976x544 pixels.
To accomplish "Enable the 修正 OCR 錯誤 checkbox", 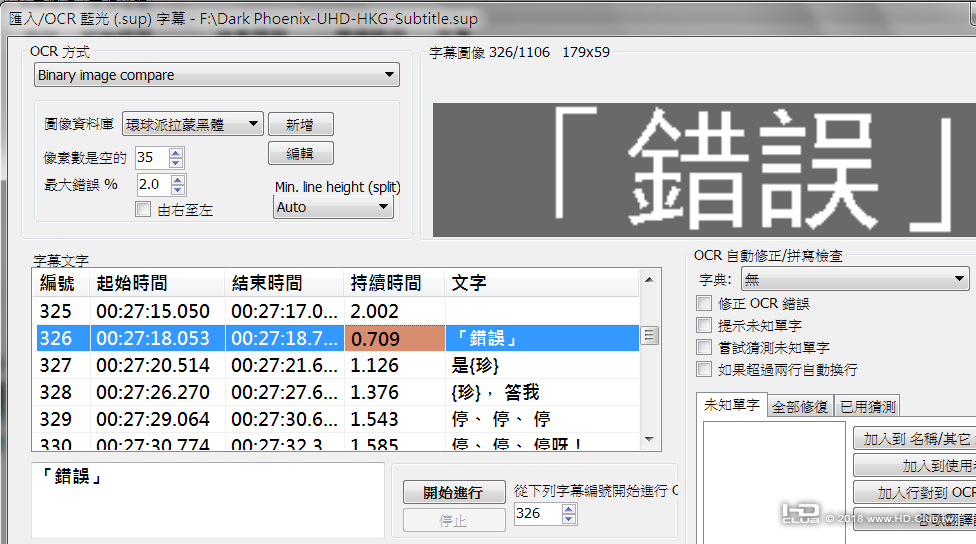I will click(704, 303).
